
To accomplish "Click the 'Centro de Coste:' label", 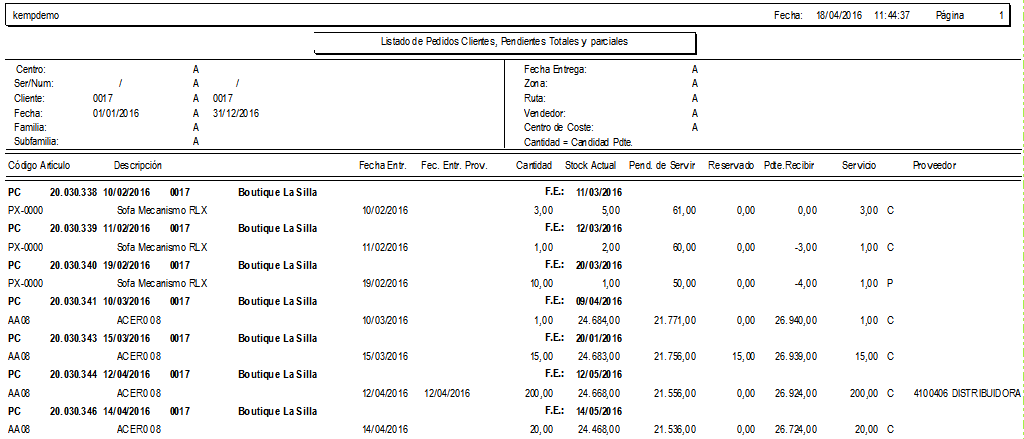I will click(558, 127).
